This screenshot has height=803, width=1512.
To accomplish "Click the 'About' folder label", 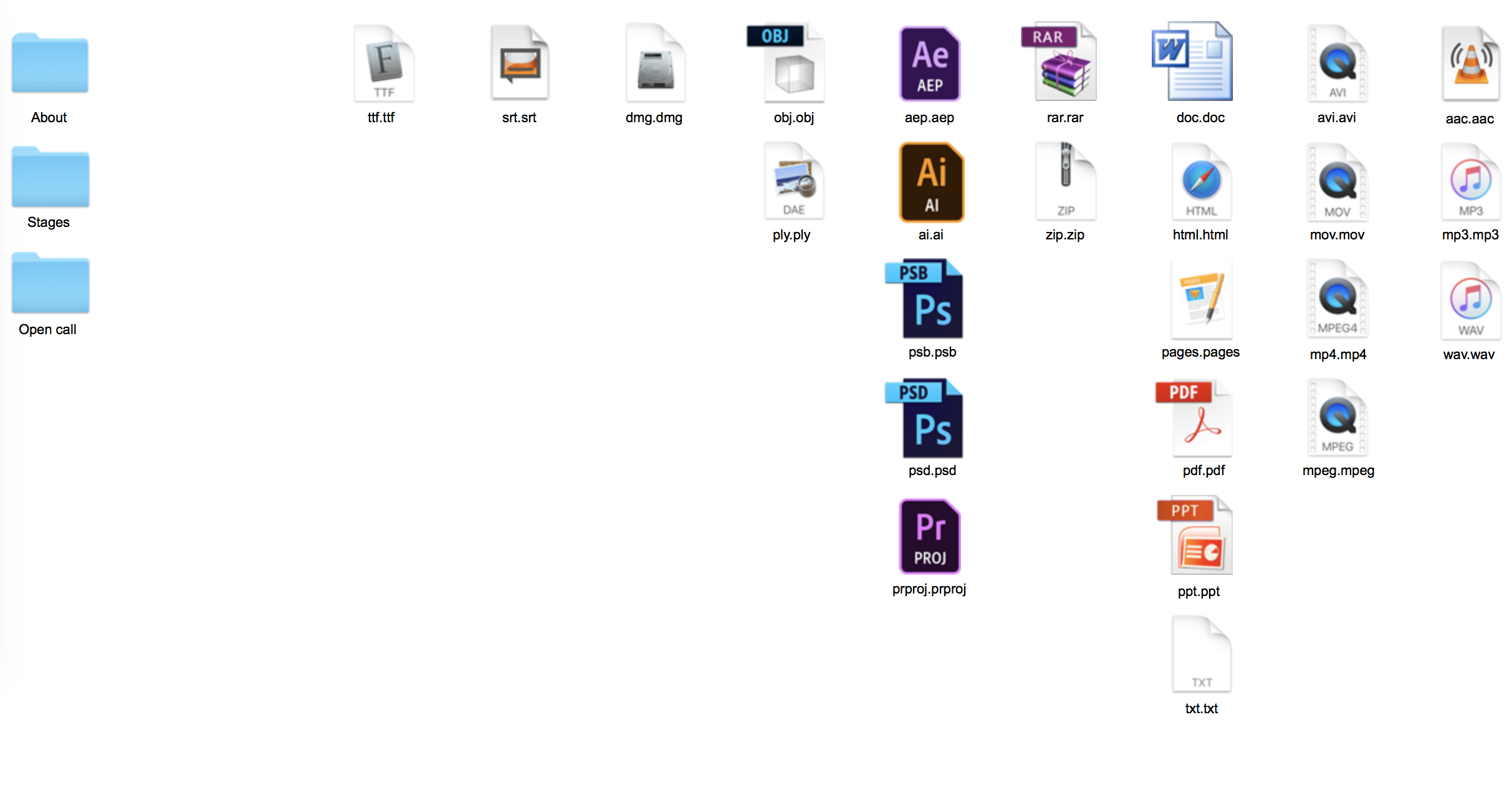I will point(49,117).
